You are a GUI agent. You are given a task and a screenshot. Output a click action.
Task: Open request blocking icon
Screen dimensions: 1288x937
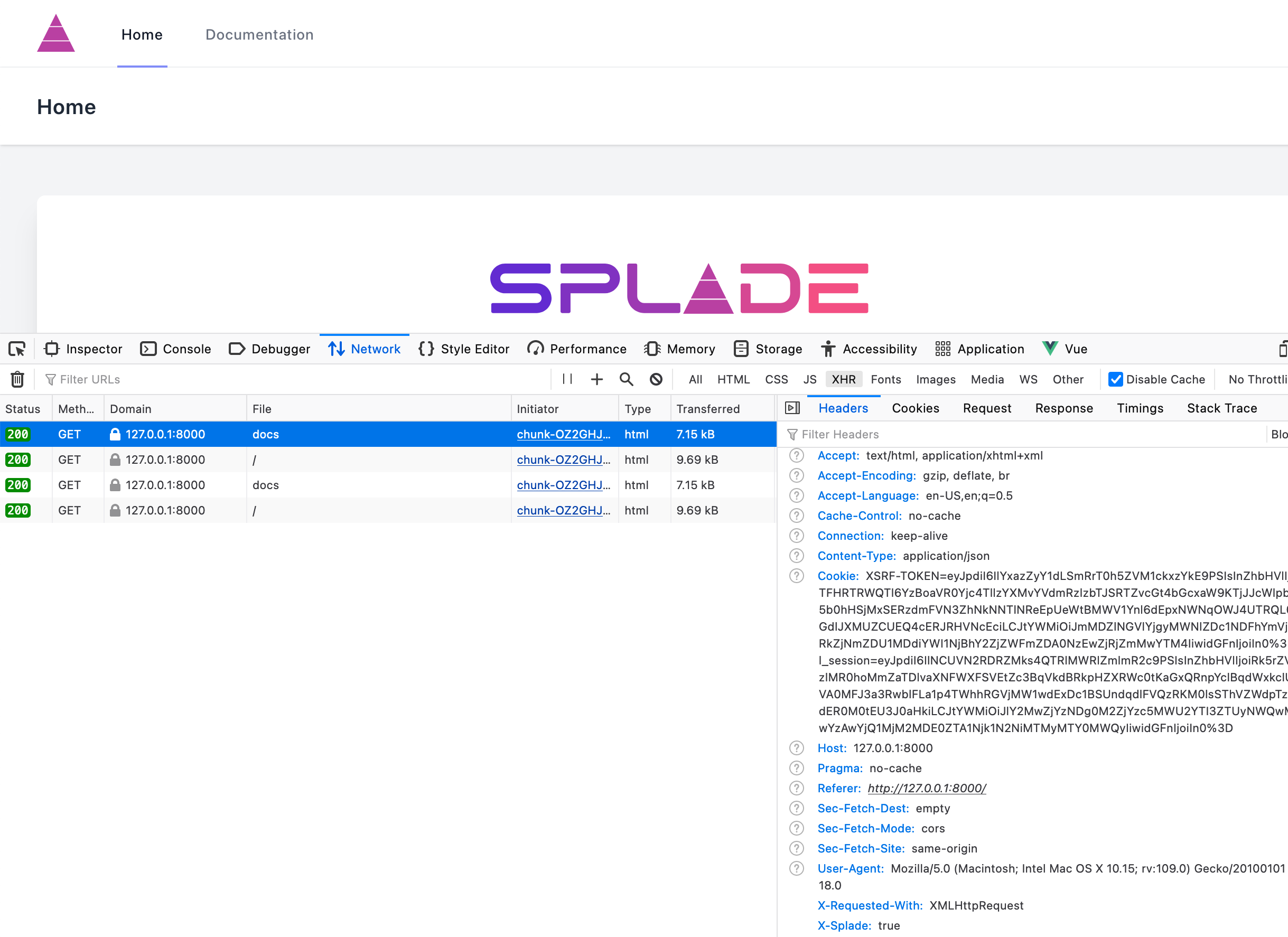[x=656, y=379]
